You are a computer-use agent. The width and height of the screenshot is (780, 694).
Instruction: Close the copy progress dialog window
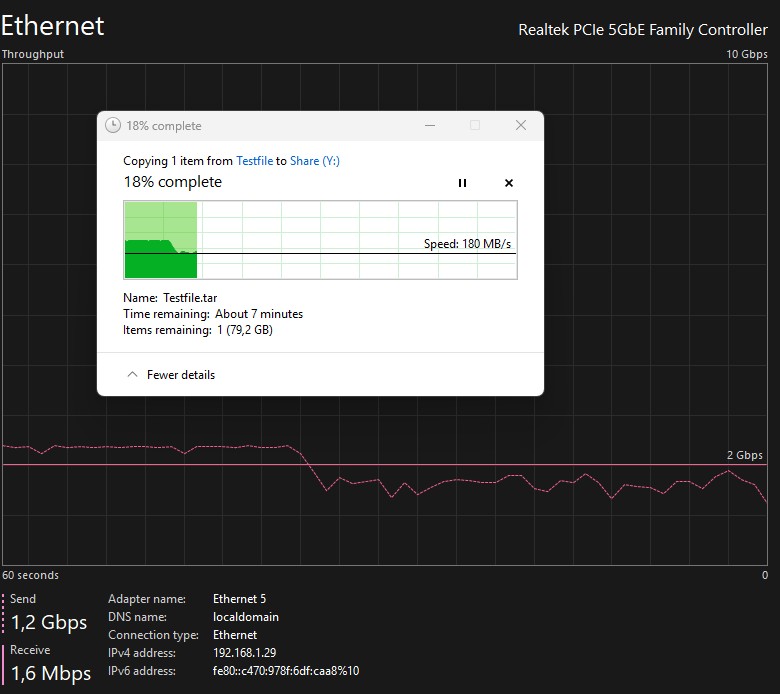click(521, 125)
